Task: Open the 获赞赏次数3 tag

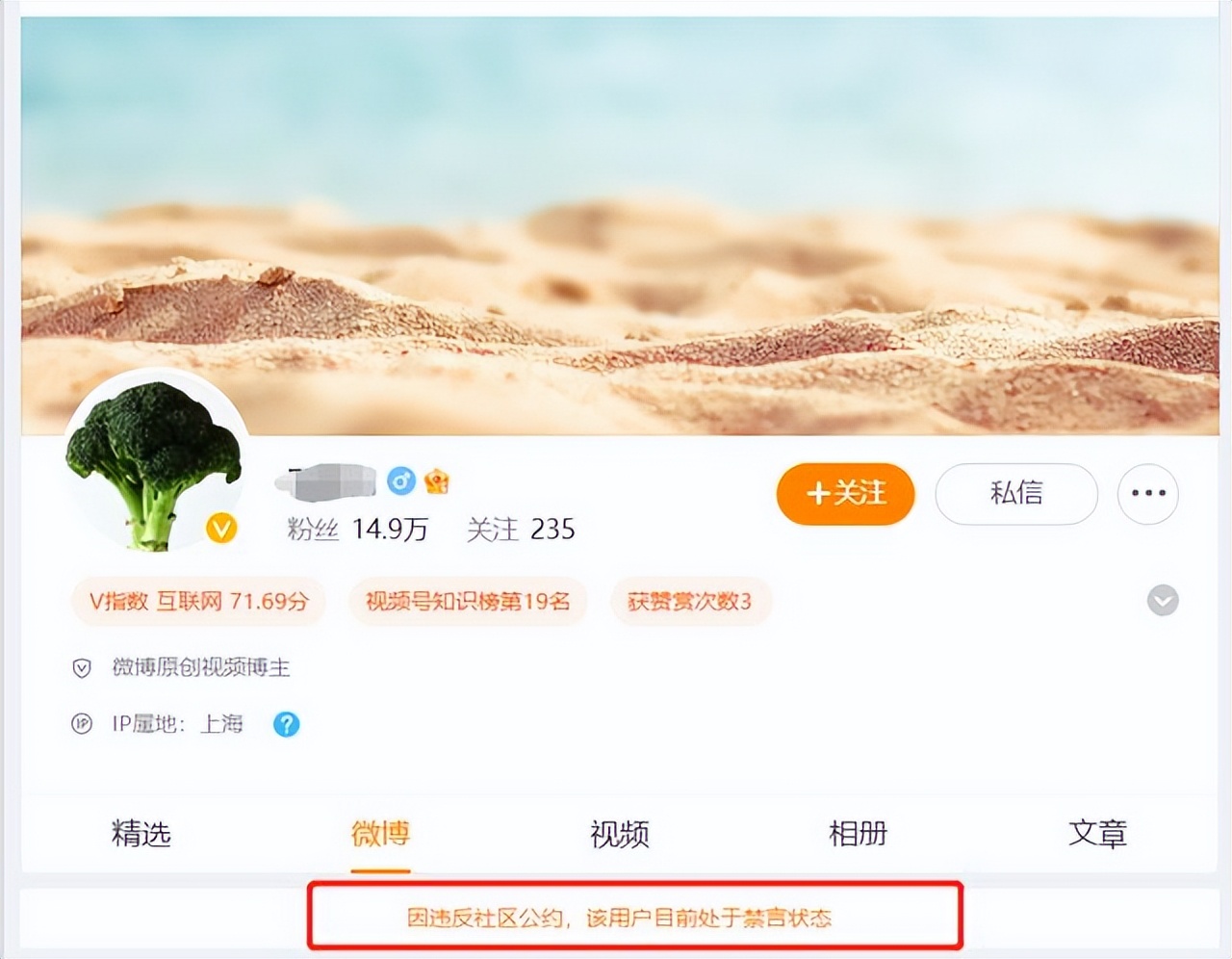Action: (x=689, y=601)
